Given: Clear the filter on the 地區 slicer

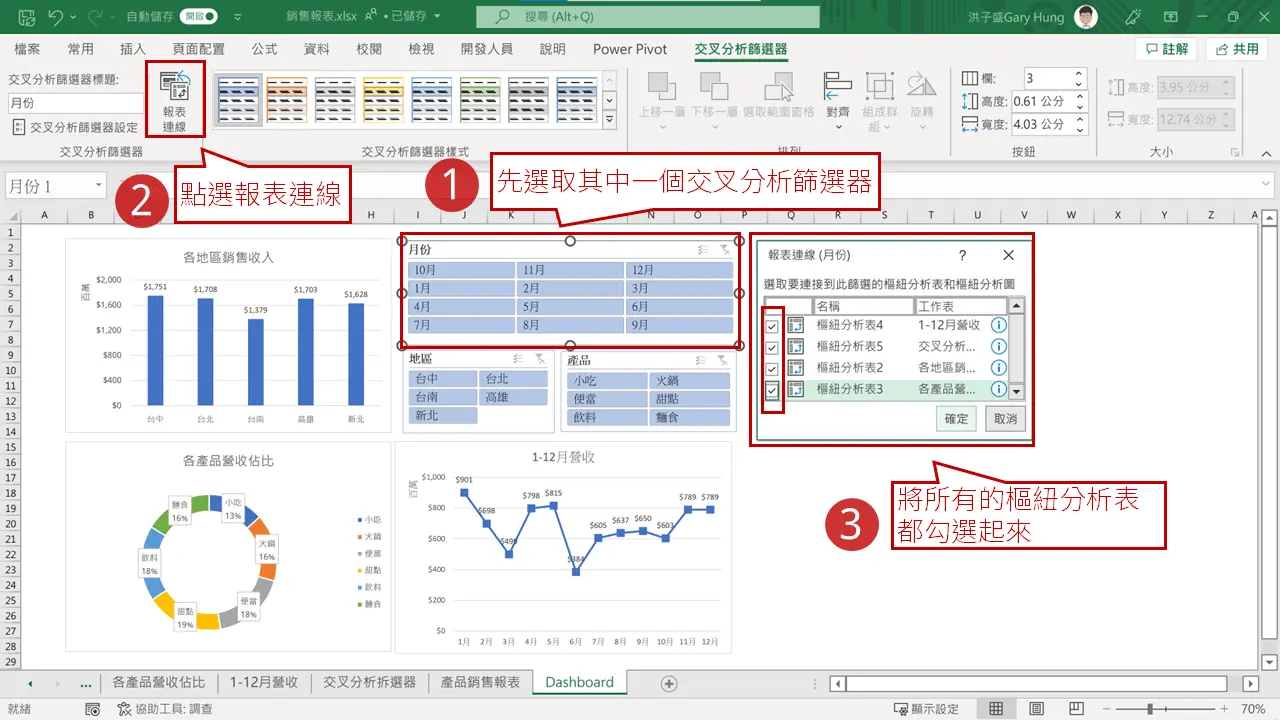Looking at the screenshot, I should pyautogui.click(x=540, y=359).
